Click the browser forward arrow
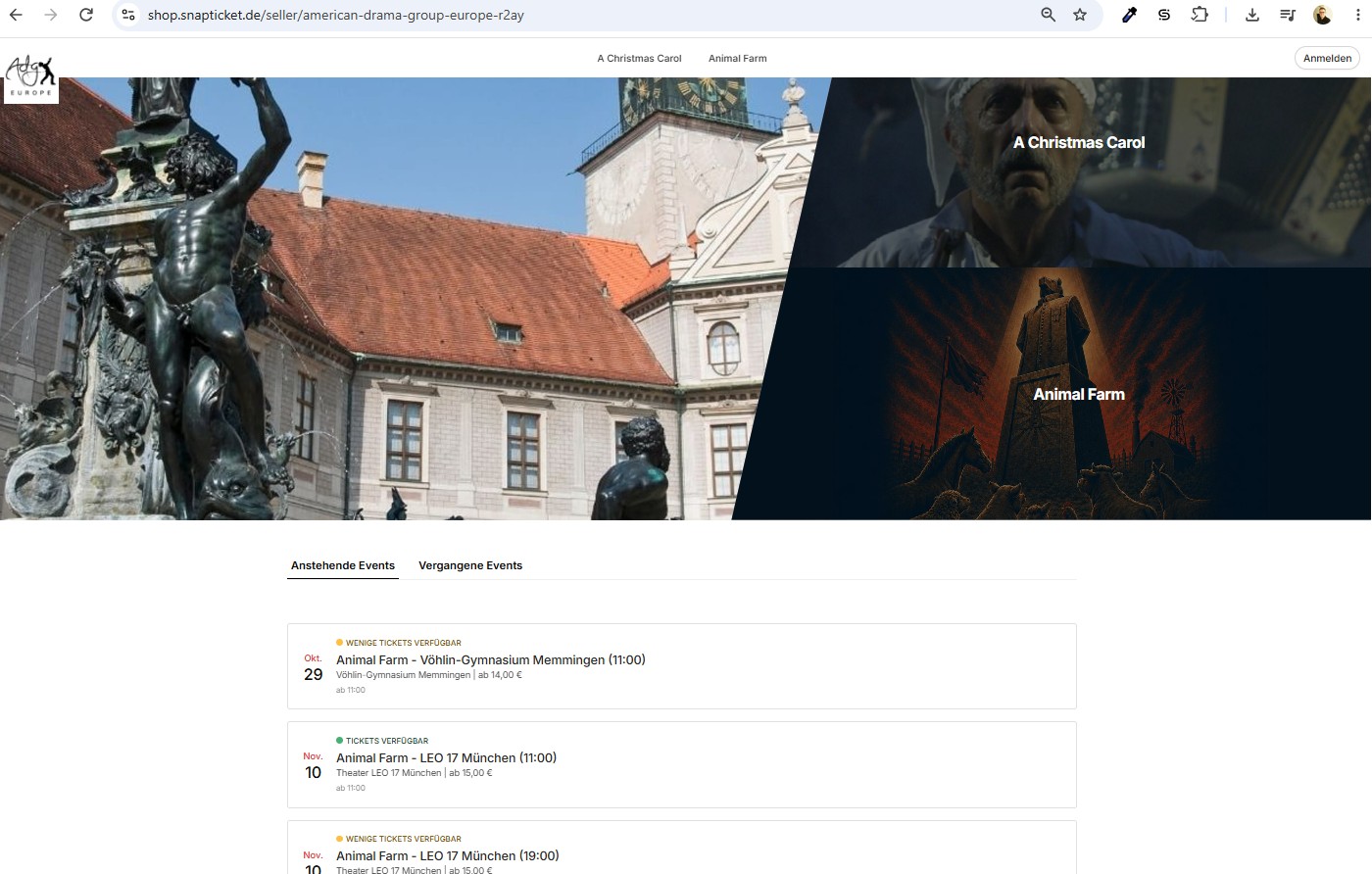 pos(51,15)
